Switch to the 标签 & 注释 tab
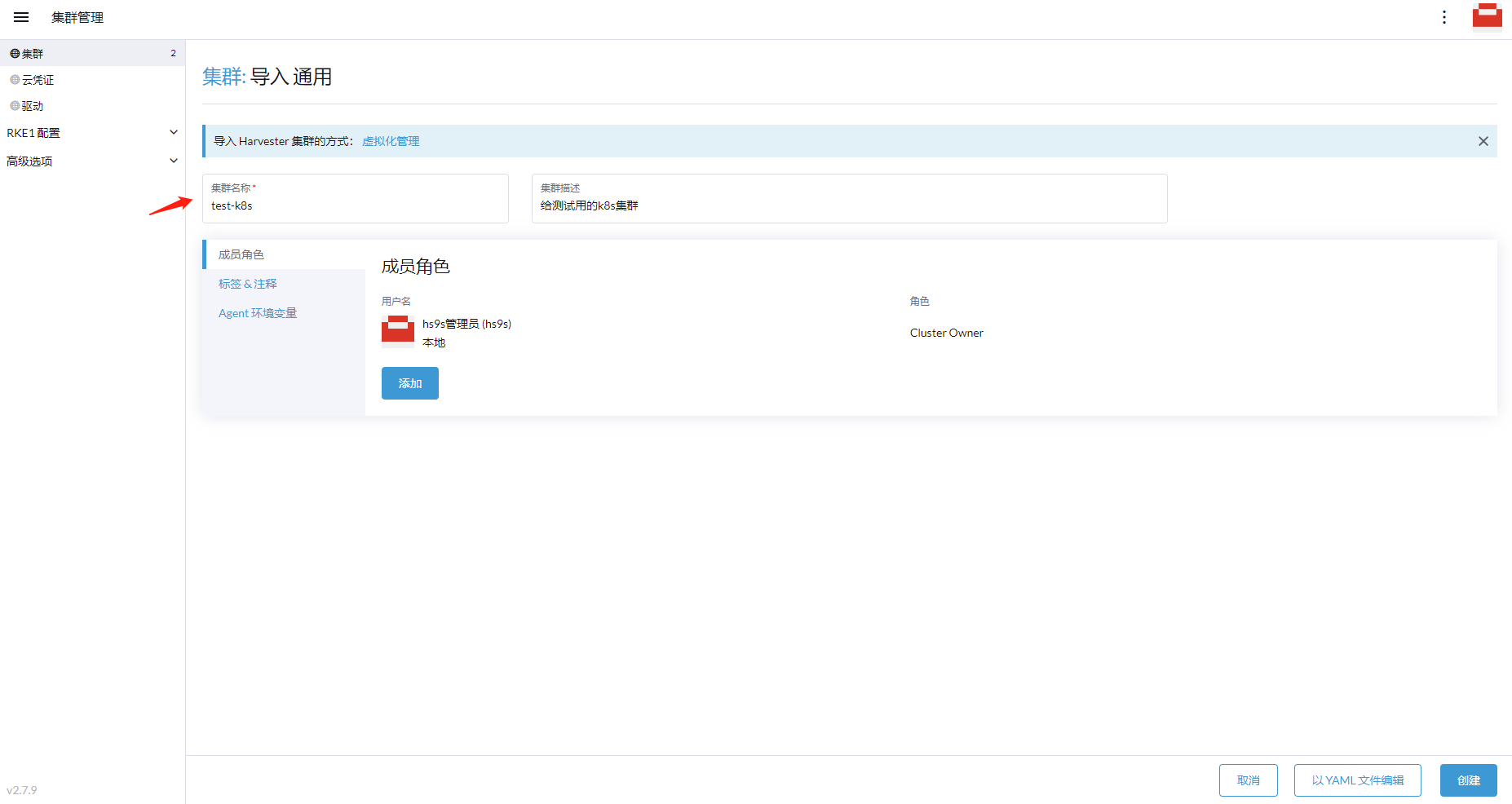This screenshot has height=804, width=1512. [x=248, y=284]
